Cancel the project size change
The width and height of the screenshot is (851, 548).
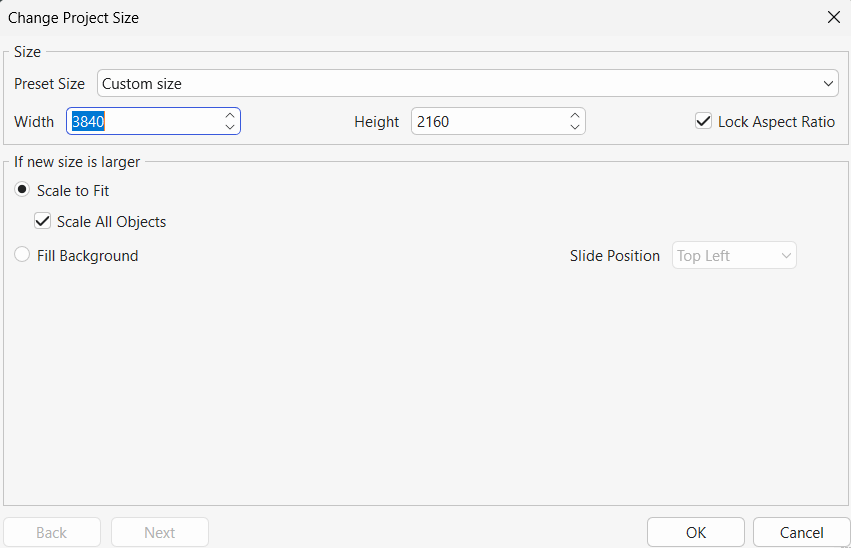coord(801,532)
